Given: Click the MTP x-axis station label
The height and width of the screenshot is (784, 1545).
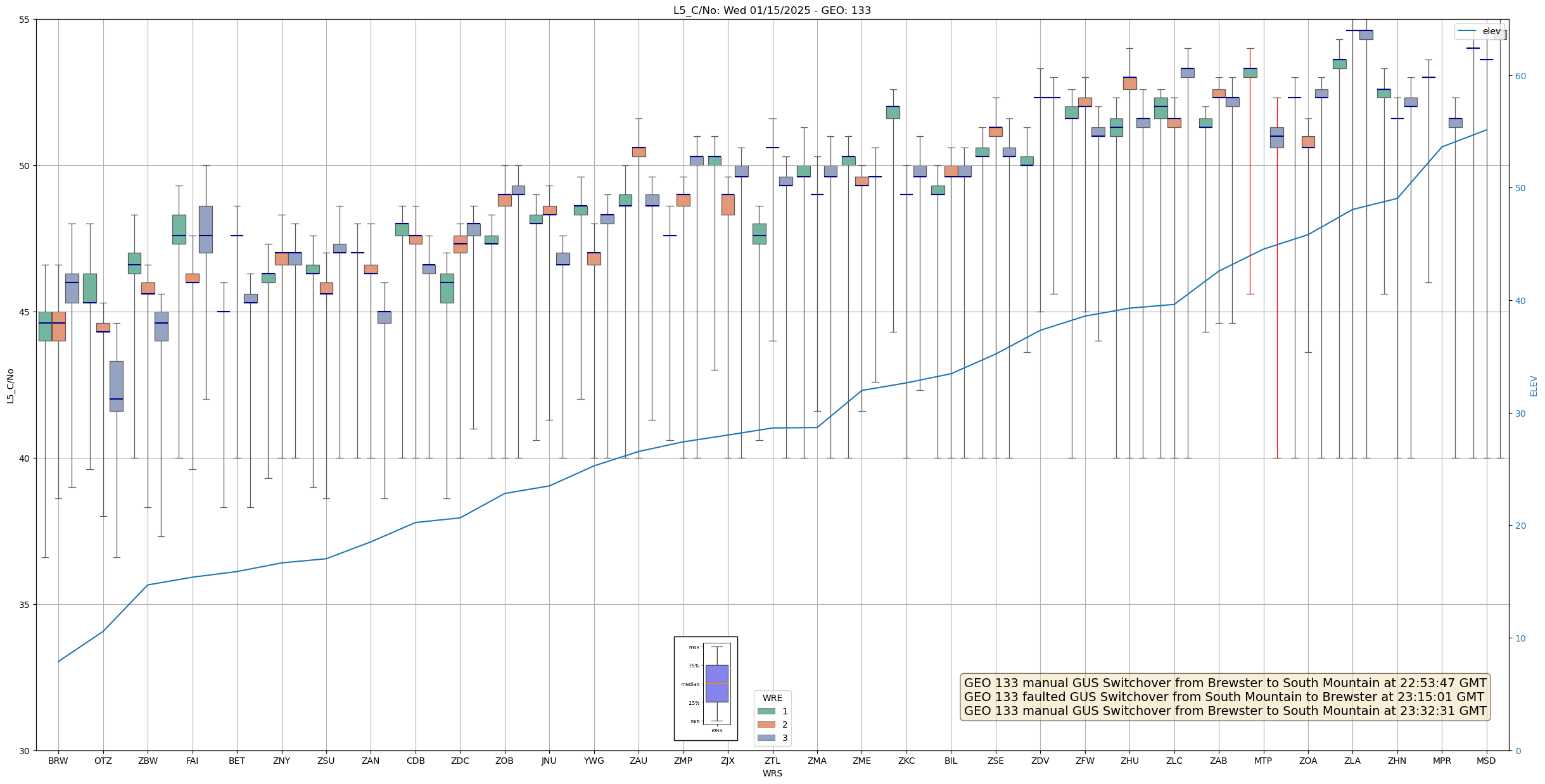Looking at the screenshot, I should (1263, 761).
